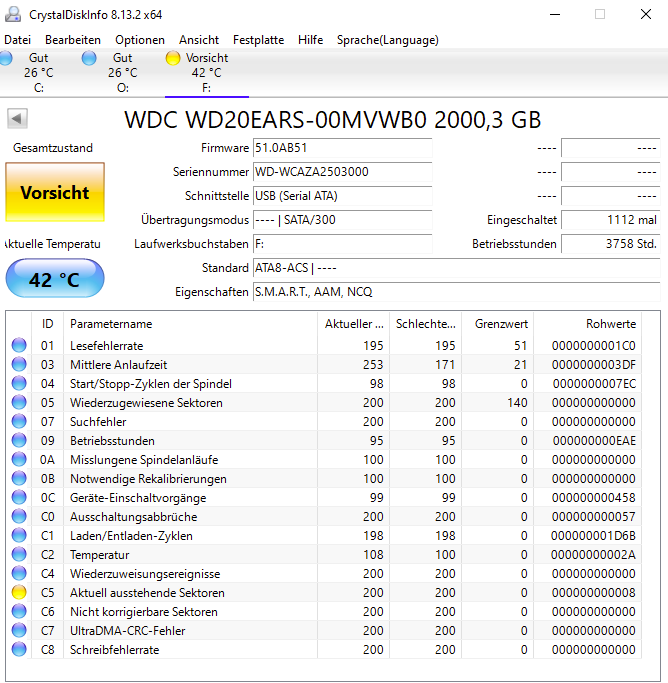Click the Eigenschaften field S.M.A.R.T., AAM, NCQ
The height and width of the screenshot is (683, 668).
point(457,292)
